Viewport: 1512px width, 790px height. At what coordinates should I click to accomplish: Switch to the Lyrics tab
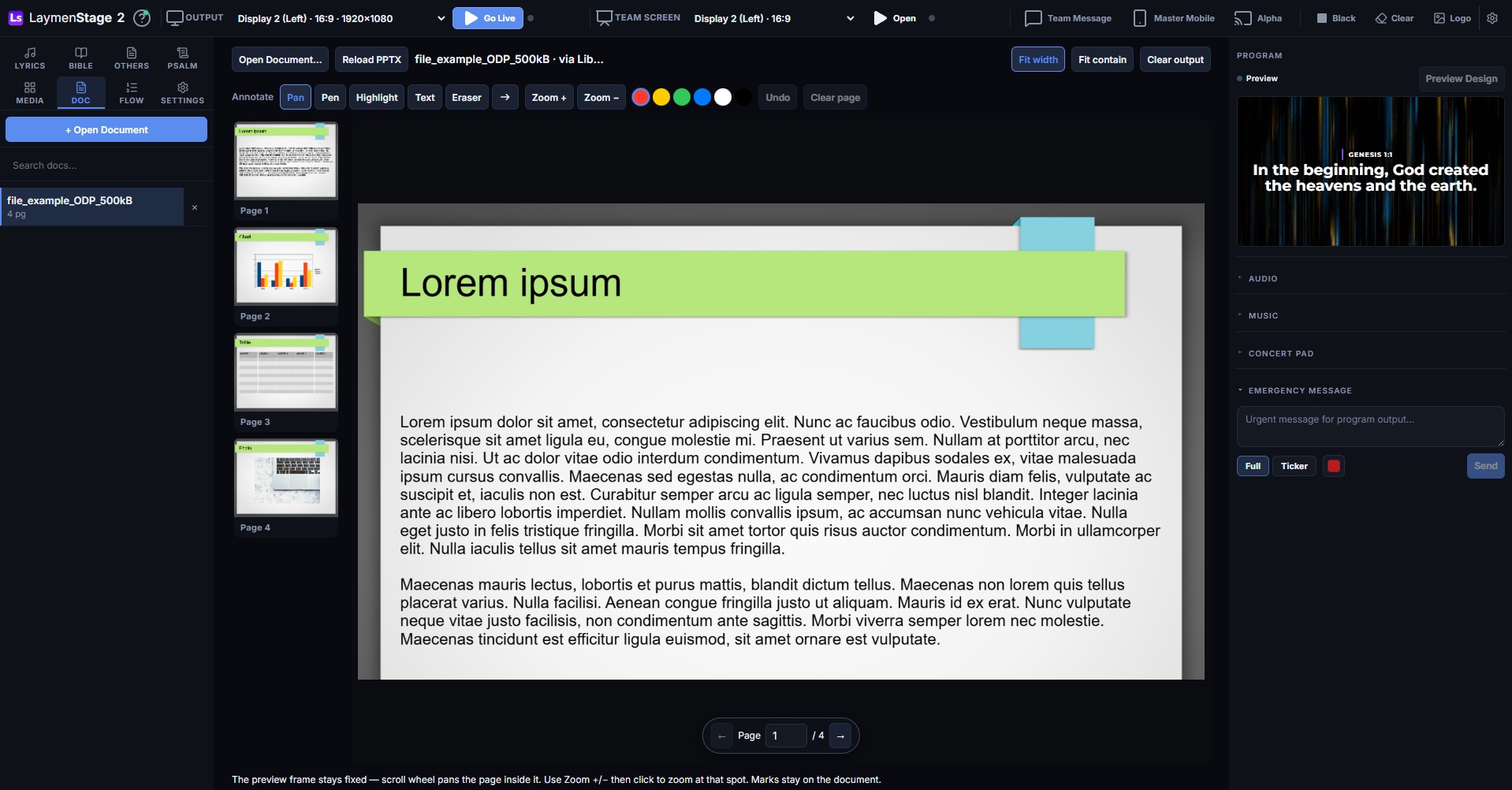[30, 58]
